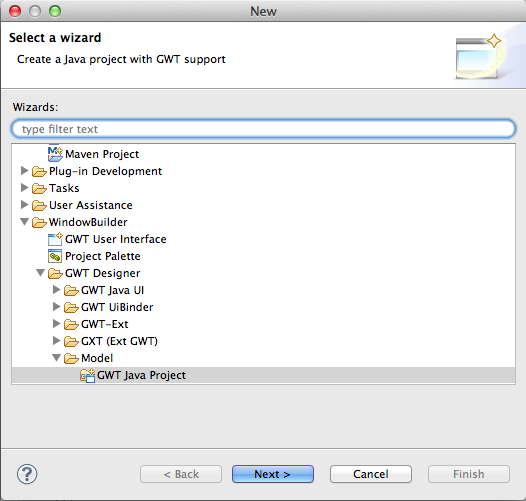Click the GWT-Ext folder icon
The height and width of the screenshot is (501, 526).
tap(71, 324)
